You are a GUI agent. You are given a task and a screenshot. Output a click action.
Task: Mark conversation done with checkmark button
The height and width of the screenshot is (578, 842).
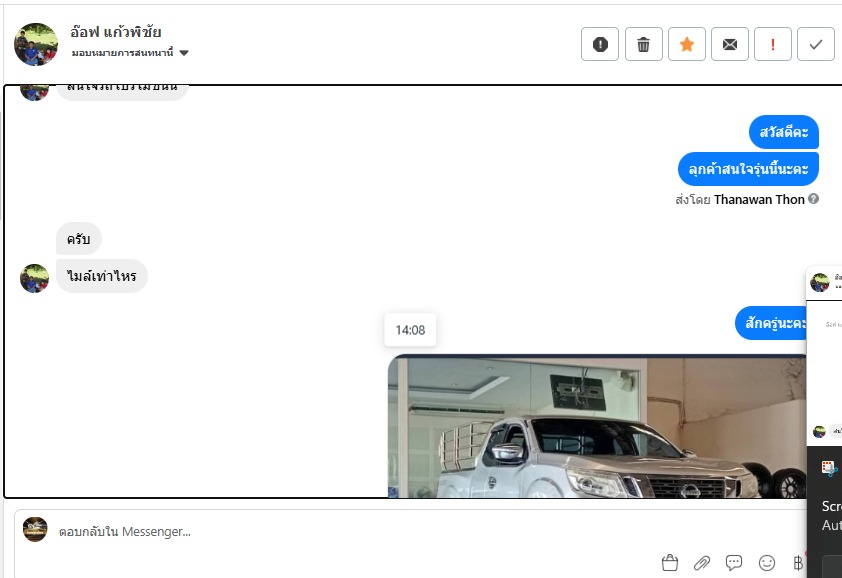[x=816, y=44]
